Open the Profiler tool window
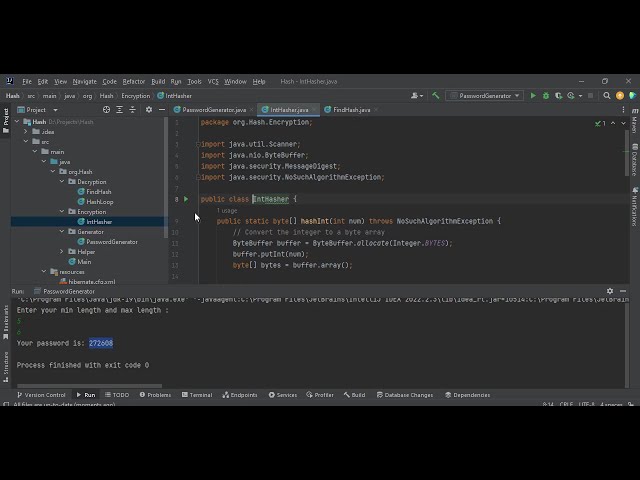The image size is (640, 480). [320, 395]
